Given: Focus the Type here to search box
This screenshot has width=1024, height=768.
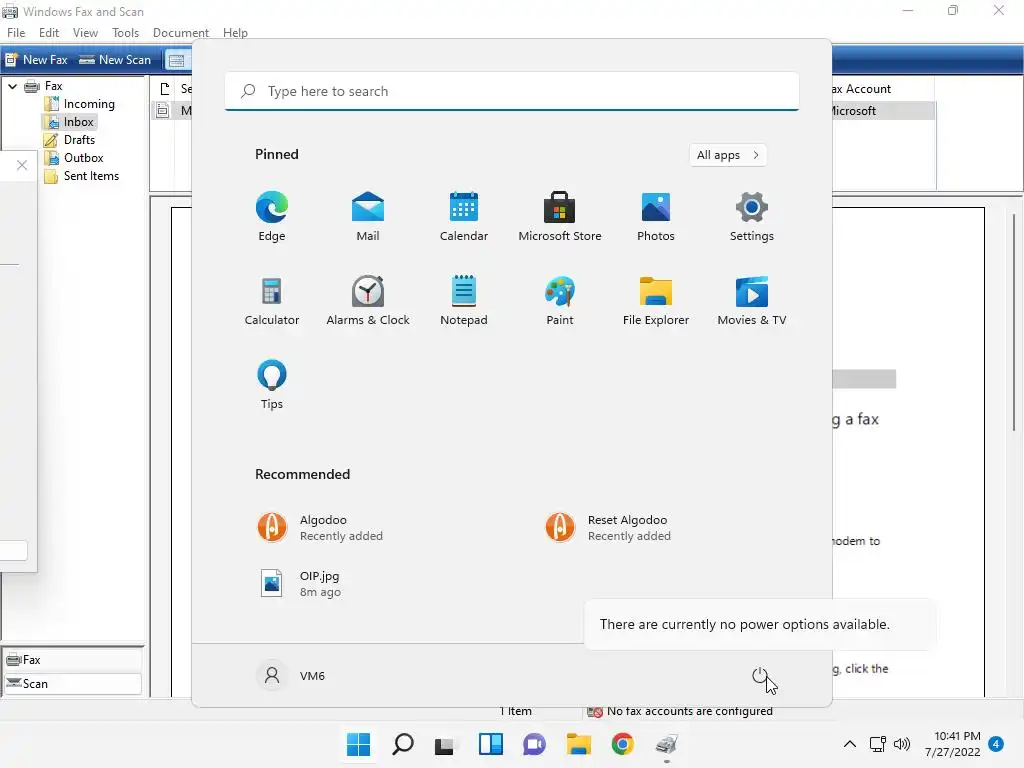Looking at the screenshot, I should click(512, 91).
